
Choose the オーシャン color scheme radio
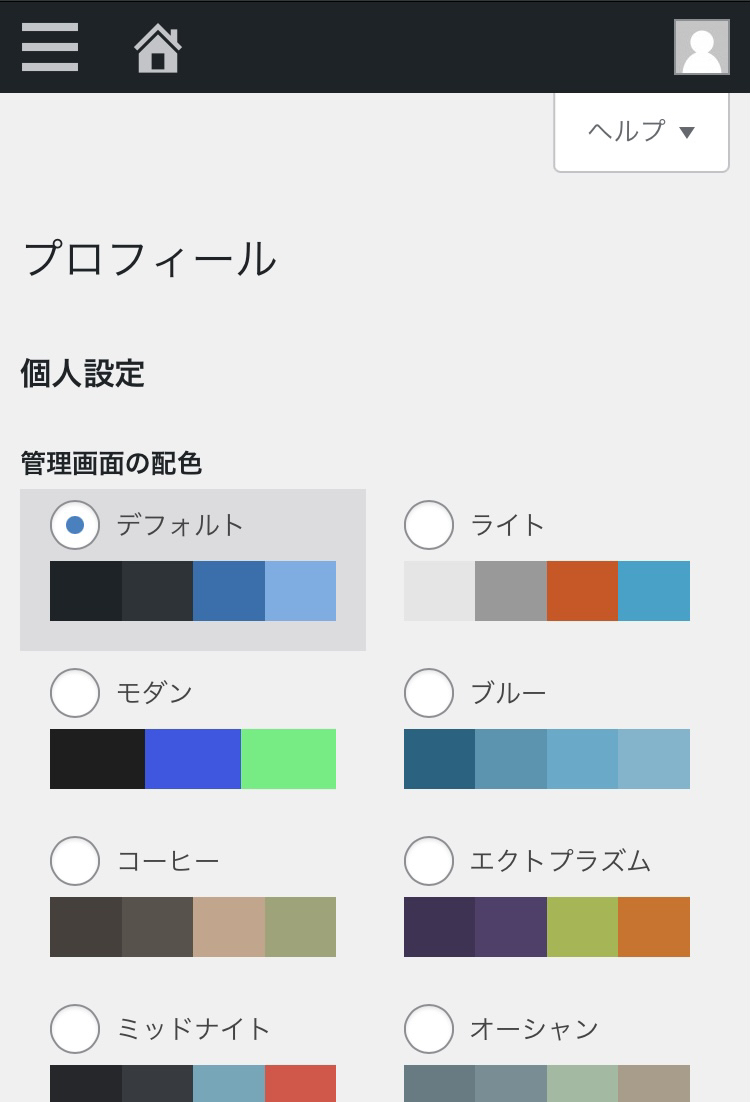click(429, 1029)
